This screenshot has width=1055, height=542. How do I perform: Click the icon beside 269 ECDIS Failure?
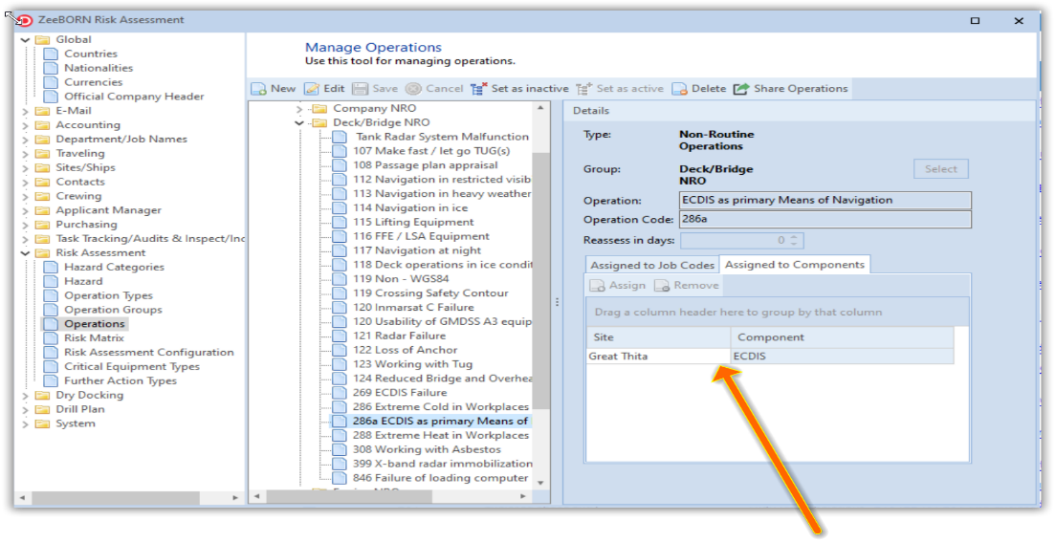(340, 393)
